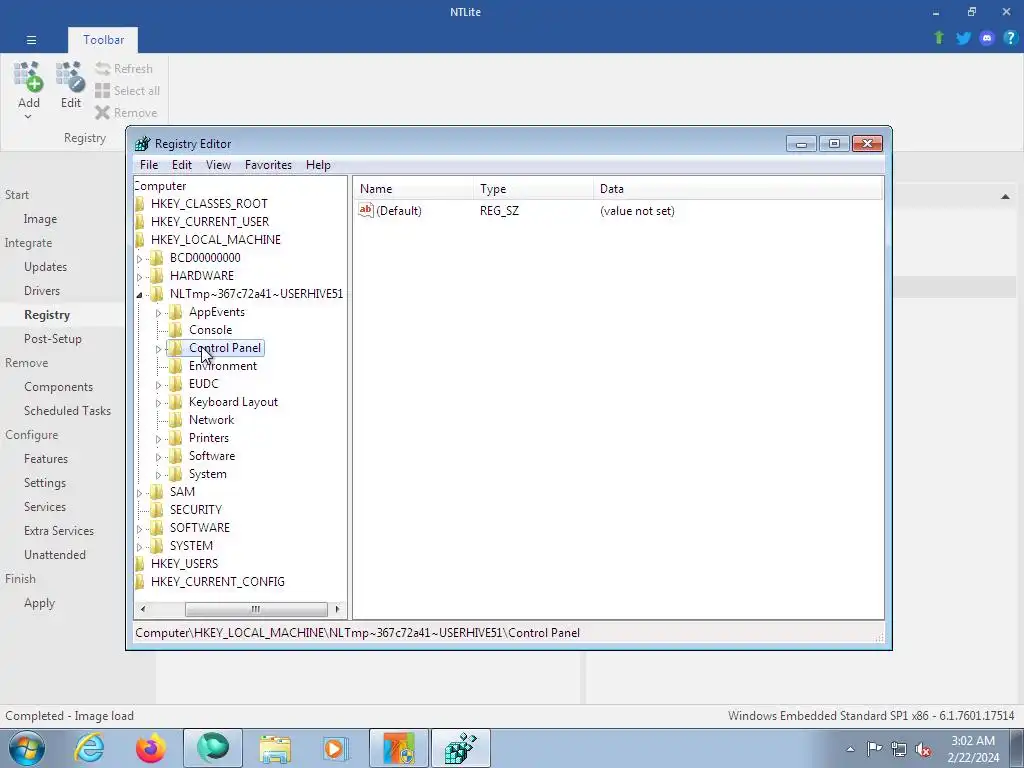The height and width of the screenshot is (768, 1024).
Task: Select the HKEY_CURRENT_USER key
Action: click(x=210, y=222)
